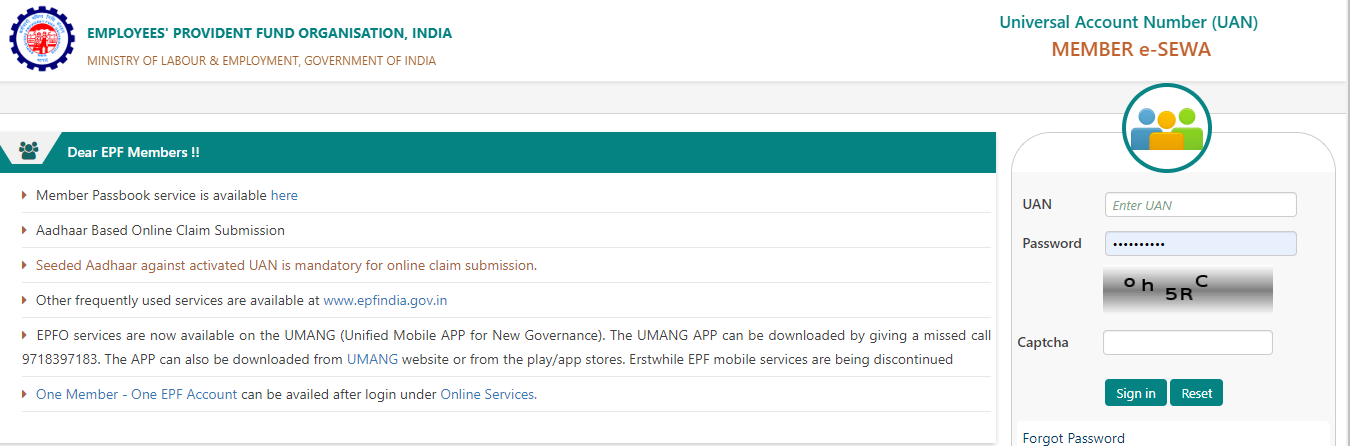Focus the Enter UAN input field
This screenshot has height=446, width=1350.
(x=1200, y=205)
